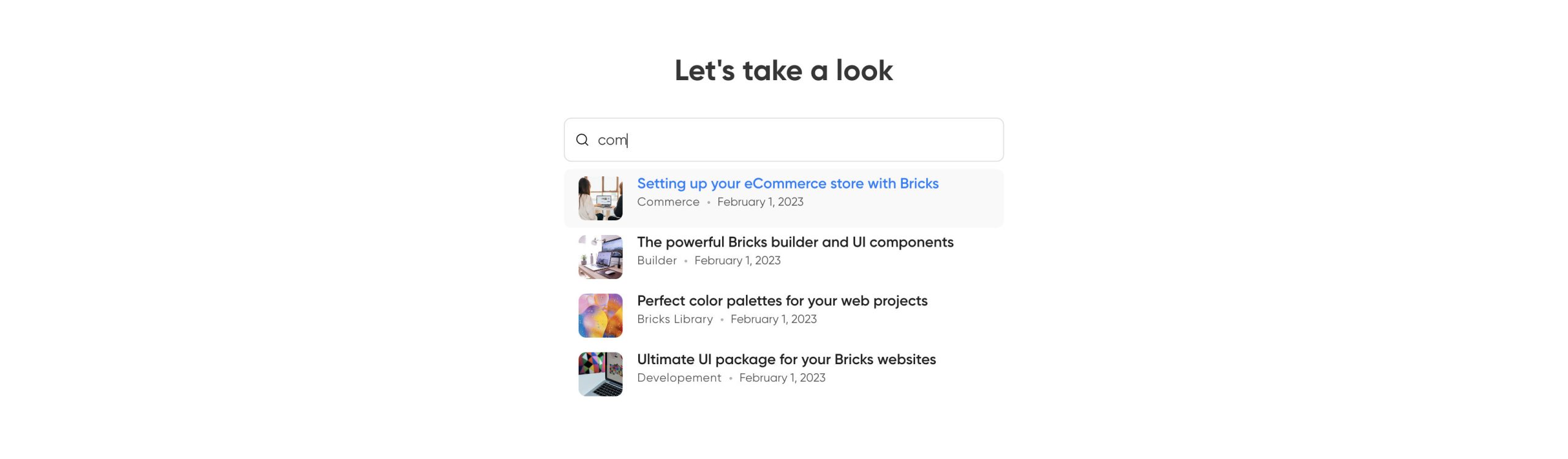Screen dimensions: 1568x459
Task: Click the typed text "com" in search
Action: point(612,141)
